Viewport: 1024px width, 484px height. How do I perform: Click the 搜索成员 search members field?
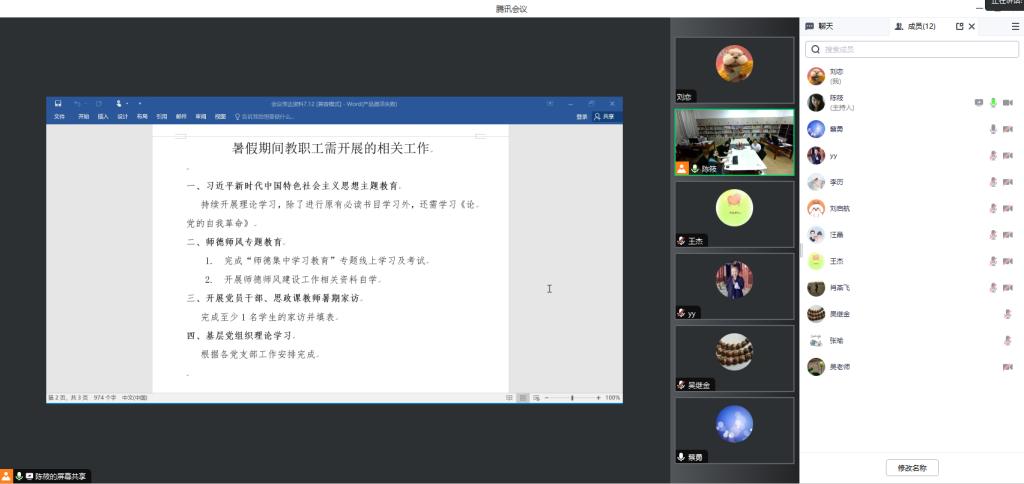(910, 48)
